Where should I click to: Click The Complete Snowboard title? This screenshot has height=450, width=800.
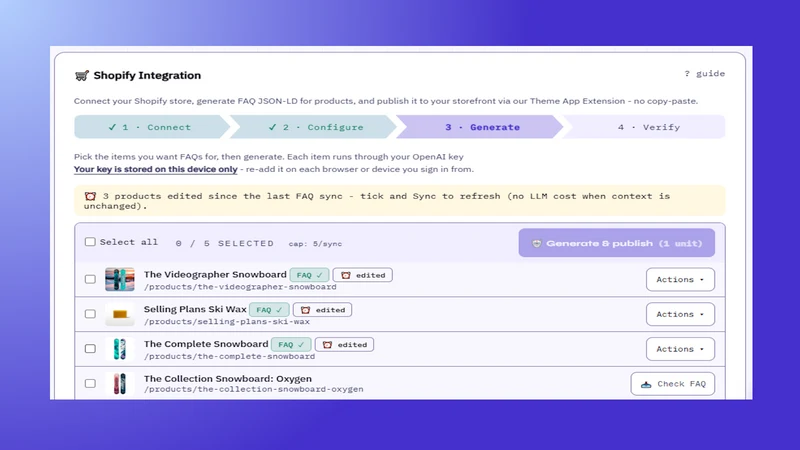coord(206,344)
